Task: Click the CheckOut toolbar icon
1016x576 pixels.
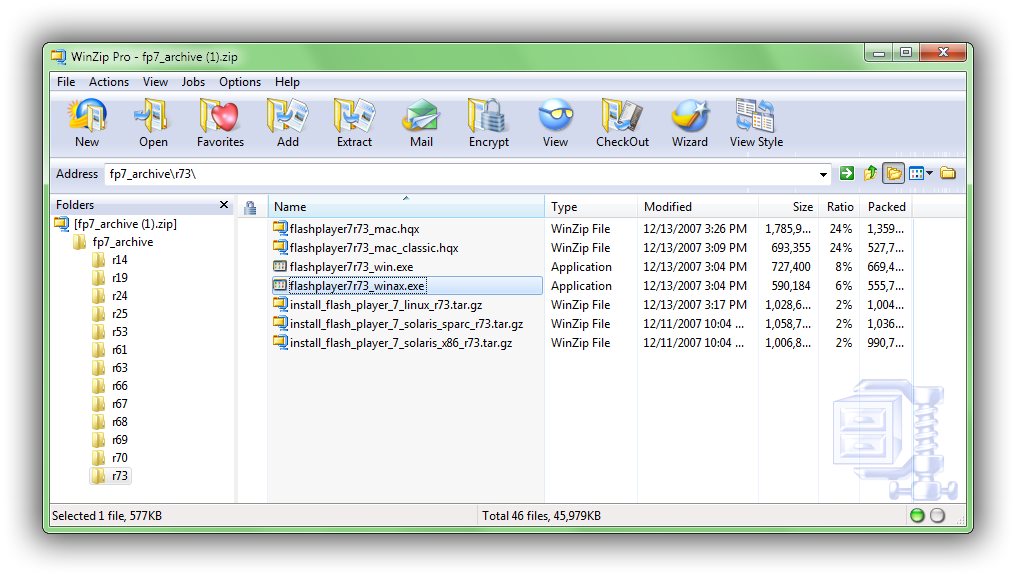Action: tap(622, 123)
